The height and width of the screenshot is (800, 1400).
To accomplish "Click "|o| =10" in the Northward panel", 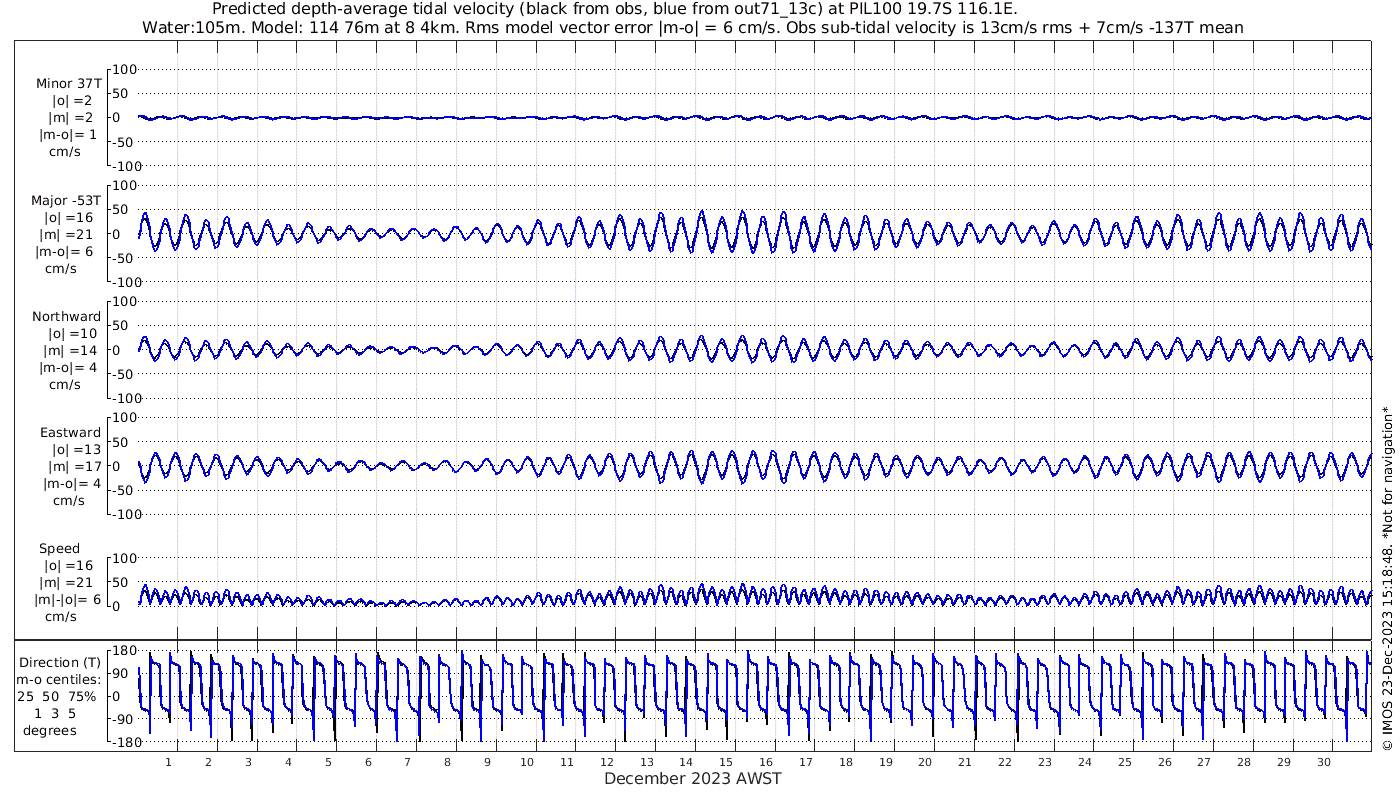I will click(72, 333).
